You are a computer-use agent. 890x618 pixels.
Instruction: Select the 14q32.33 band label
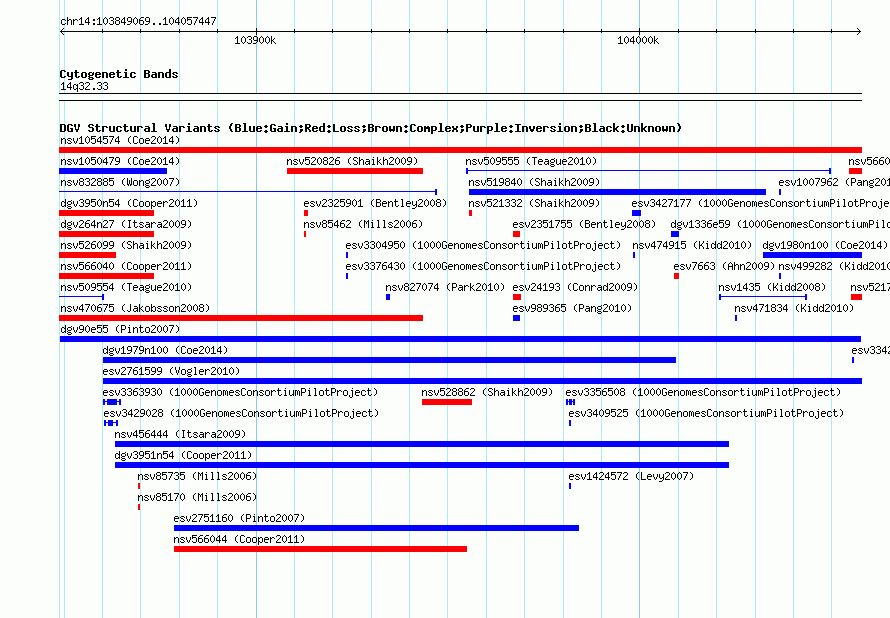click(84, 86)
